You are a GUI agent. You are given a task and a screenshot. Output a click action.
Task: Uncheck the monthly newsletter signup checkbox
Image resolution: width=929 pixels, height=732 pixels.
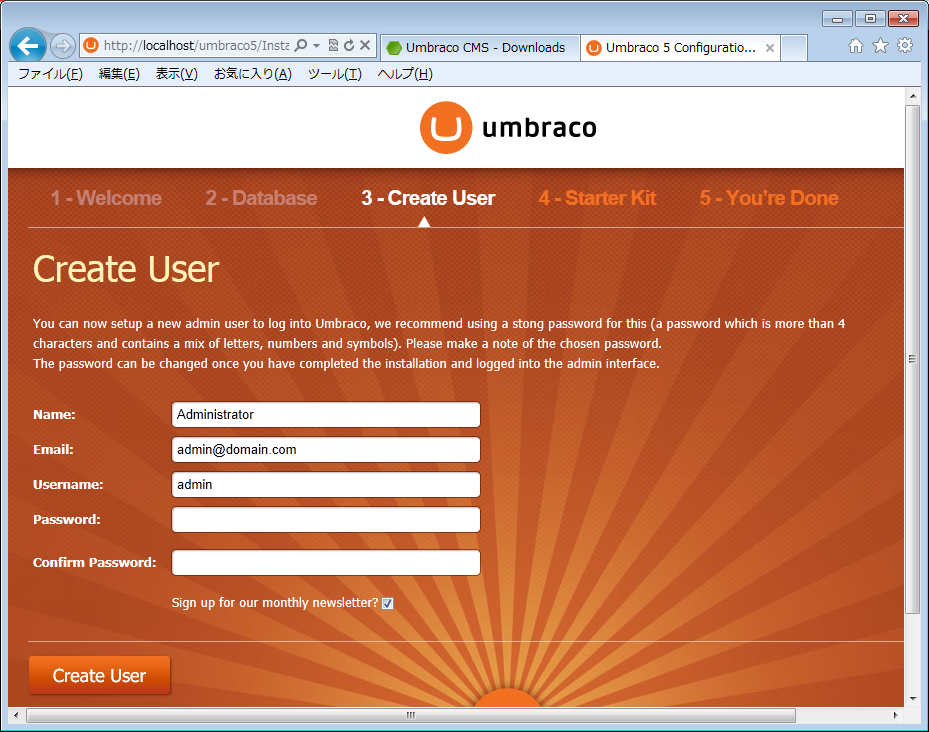click(x=388, y=603)
